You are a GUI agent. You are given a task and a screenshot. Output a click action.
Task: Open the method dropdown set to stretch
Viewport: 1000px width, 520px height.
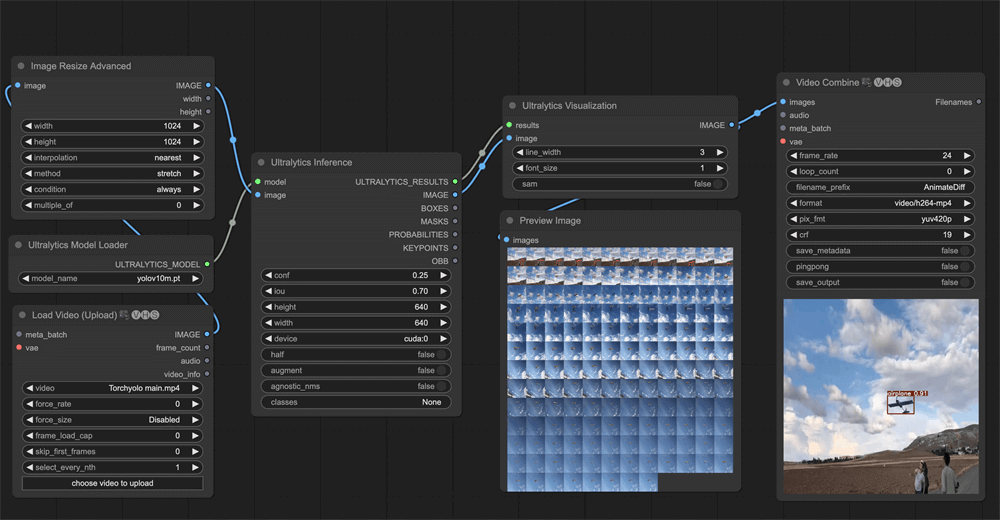click(x=113, y=174)
